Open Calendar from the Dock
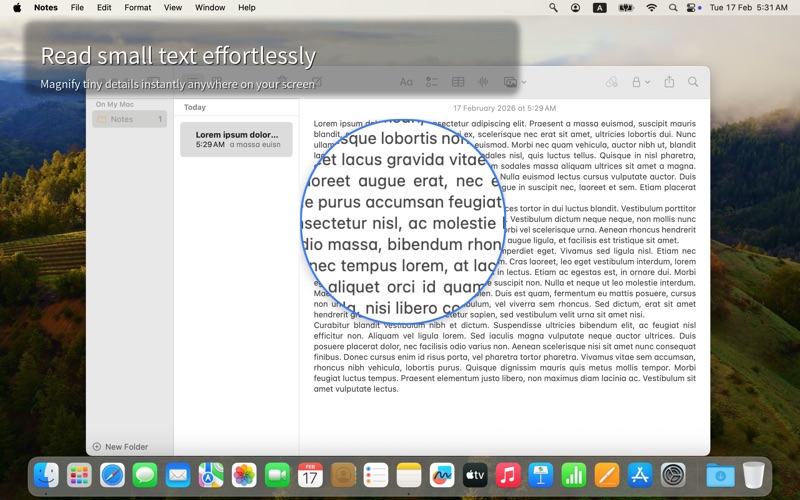The image size is (800, 500). [x=310, y=476]
